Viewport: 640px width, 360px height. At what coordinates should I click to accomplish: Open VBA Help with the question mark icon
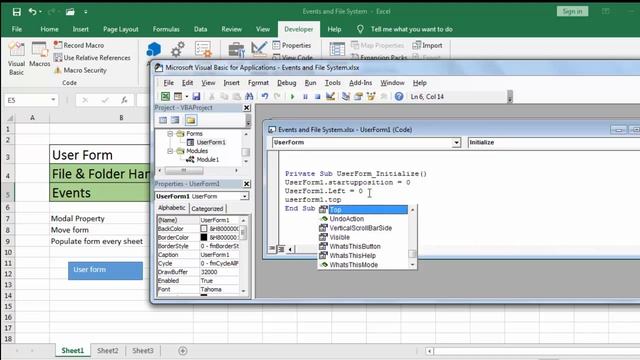[x=399, y=96]
